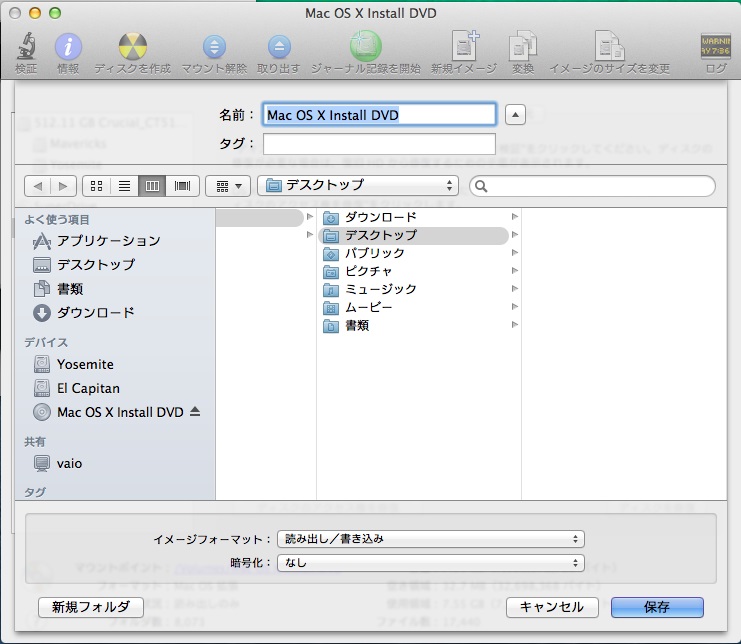741x644 pixels.
Task: Click the search field in save dialog
Action: [592, 186]
